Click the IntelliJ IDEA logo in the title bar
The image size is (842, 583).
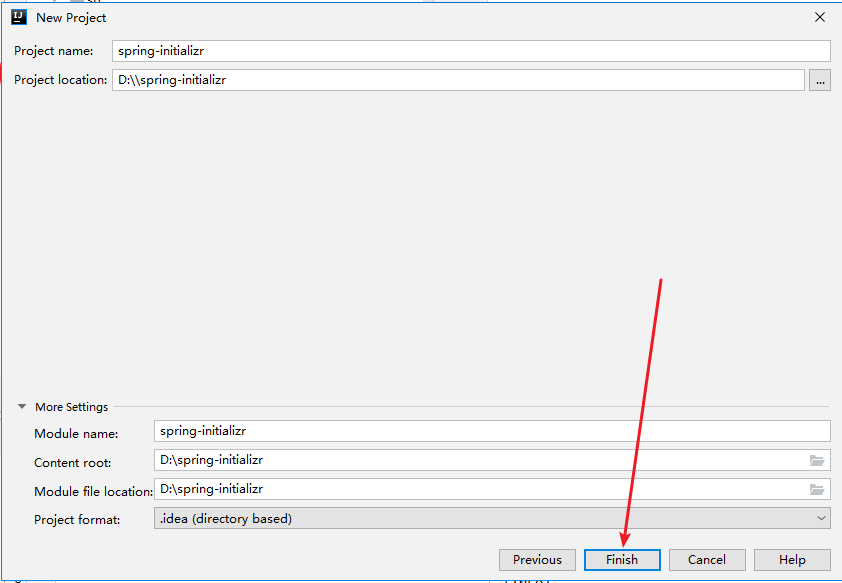pos(19,17)
